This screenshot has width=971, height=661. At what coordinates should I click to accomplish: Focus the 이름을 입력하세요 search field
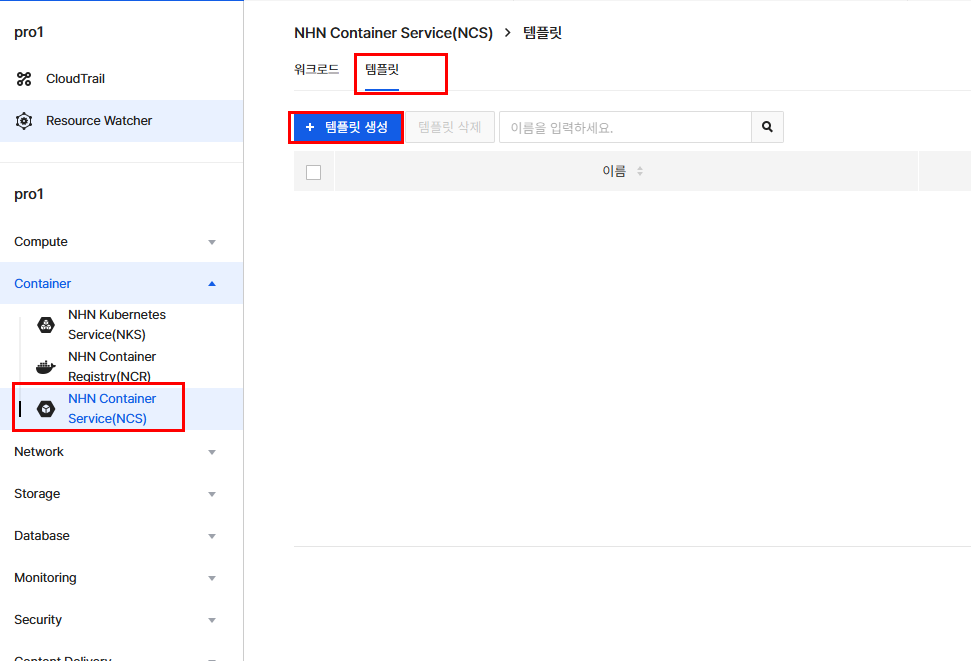625,127
